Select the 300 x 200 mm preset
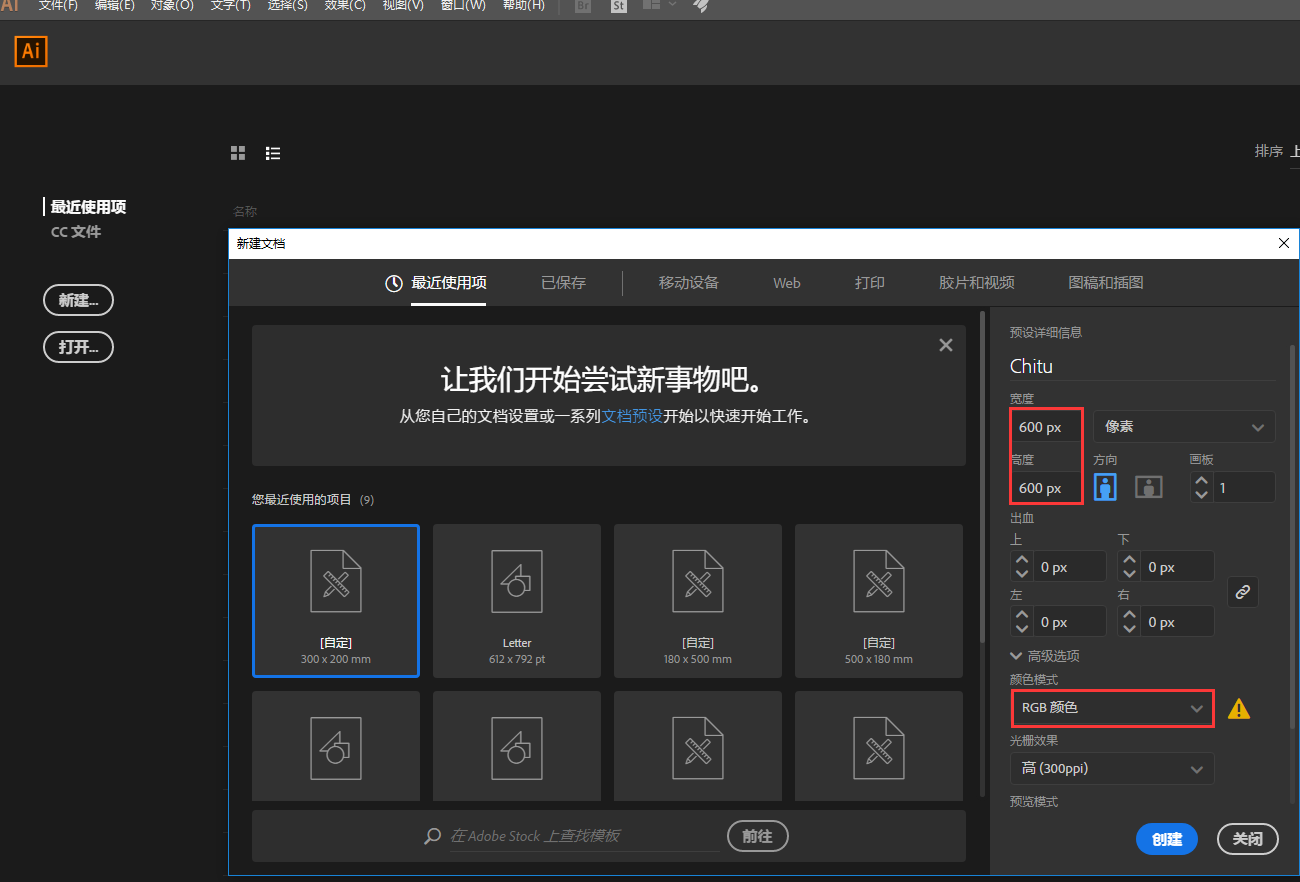1300x882 pixels. pyautogui.click(x=336, y=601)
